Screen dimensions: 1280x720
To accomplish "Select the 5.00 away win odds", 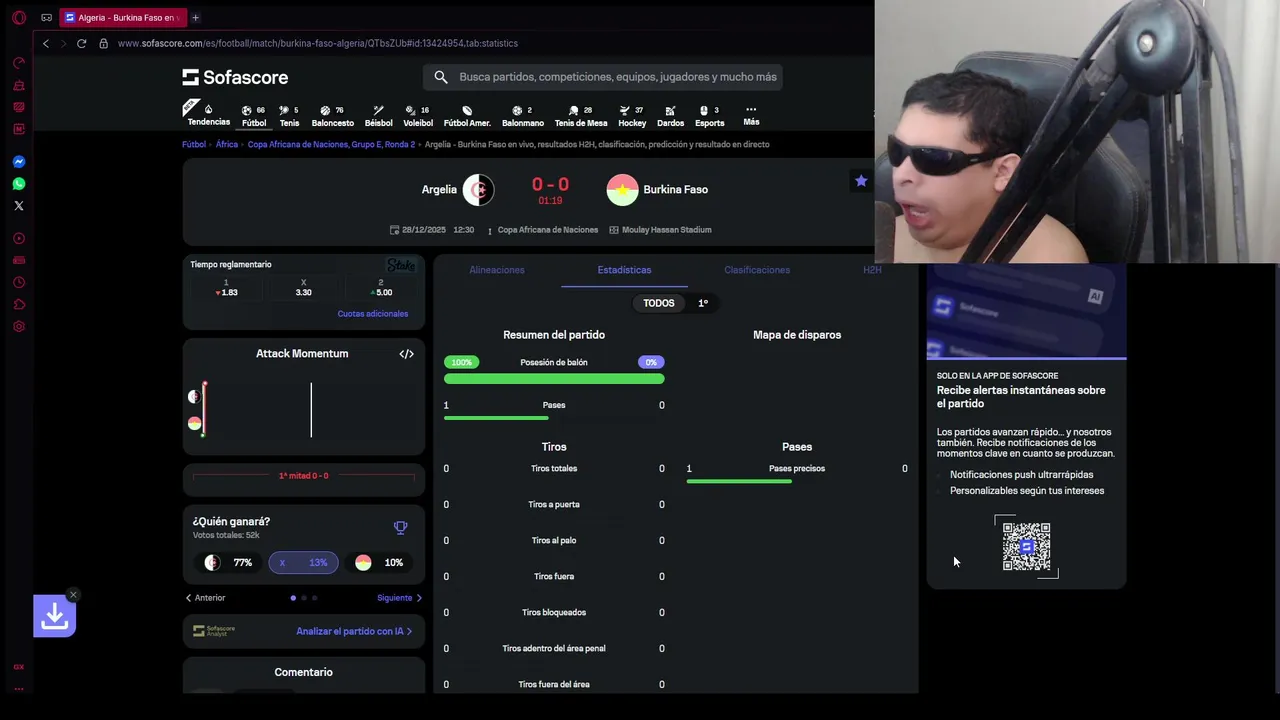I will tap(380, 288).
